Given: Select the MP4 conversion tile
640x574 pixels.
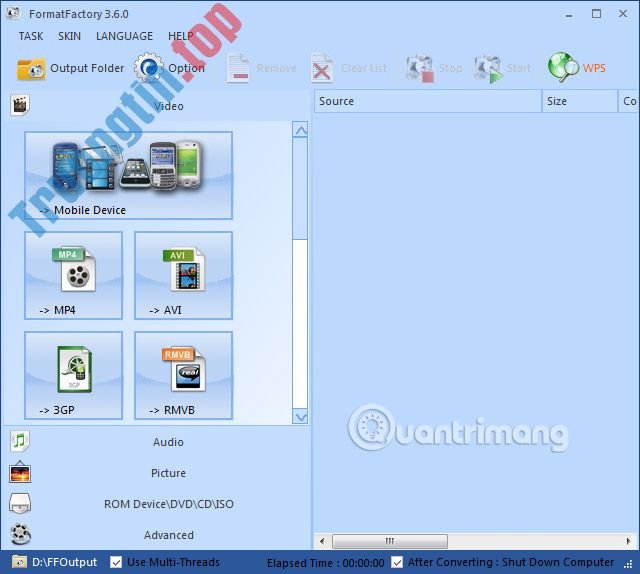Looking at the screenshot, I should 73,276.
